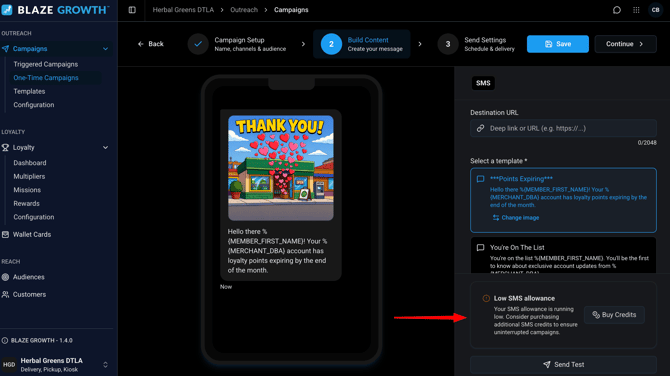Viewport: 670px width, 376px height.
Task: Click the Thank You preview image
Action: click(281, 168)
